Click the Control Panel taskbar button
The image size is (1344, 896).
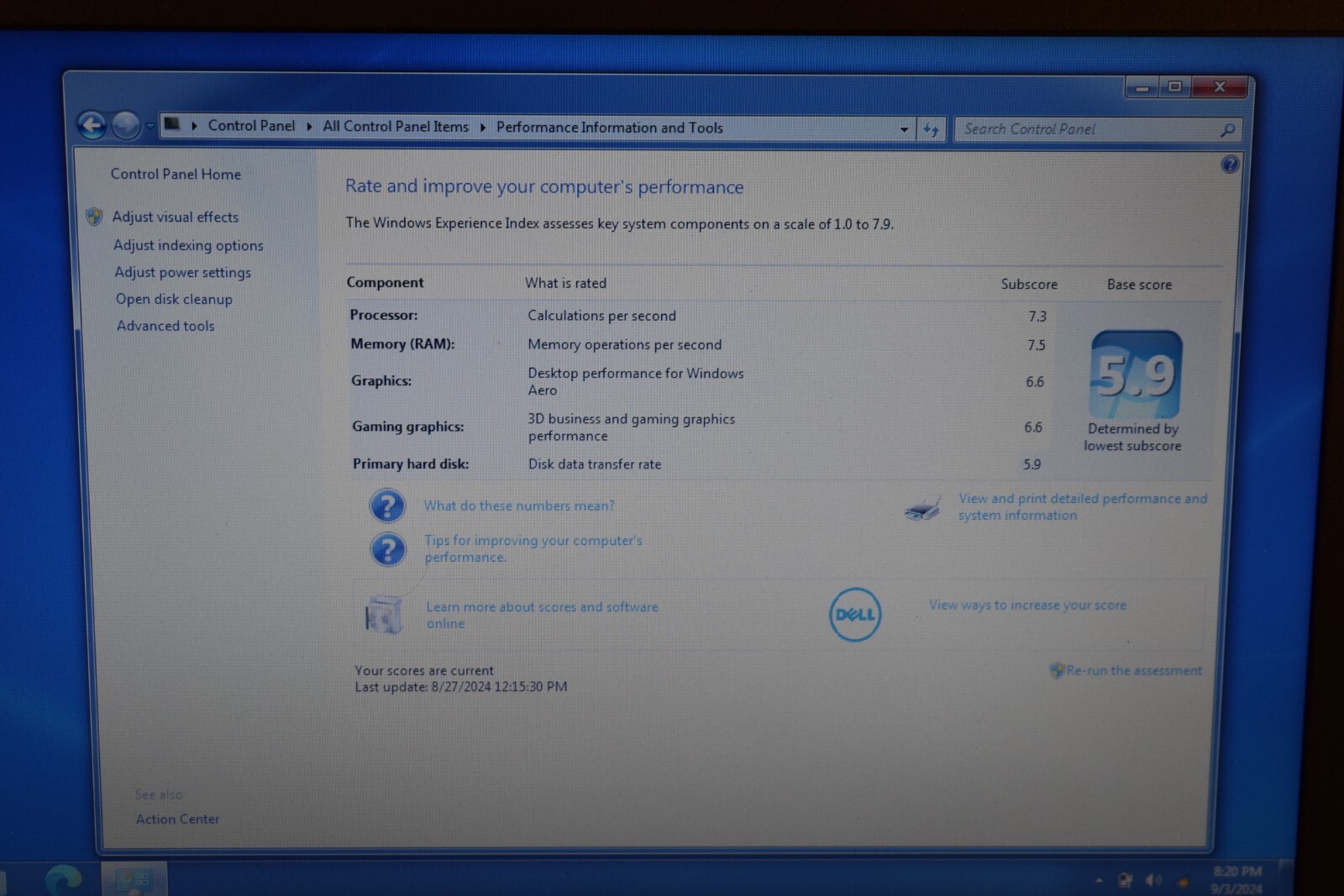pos(134,879)
